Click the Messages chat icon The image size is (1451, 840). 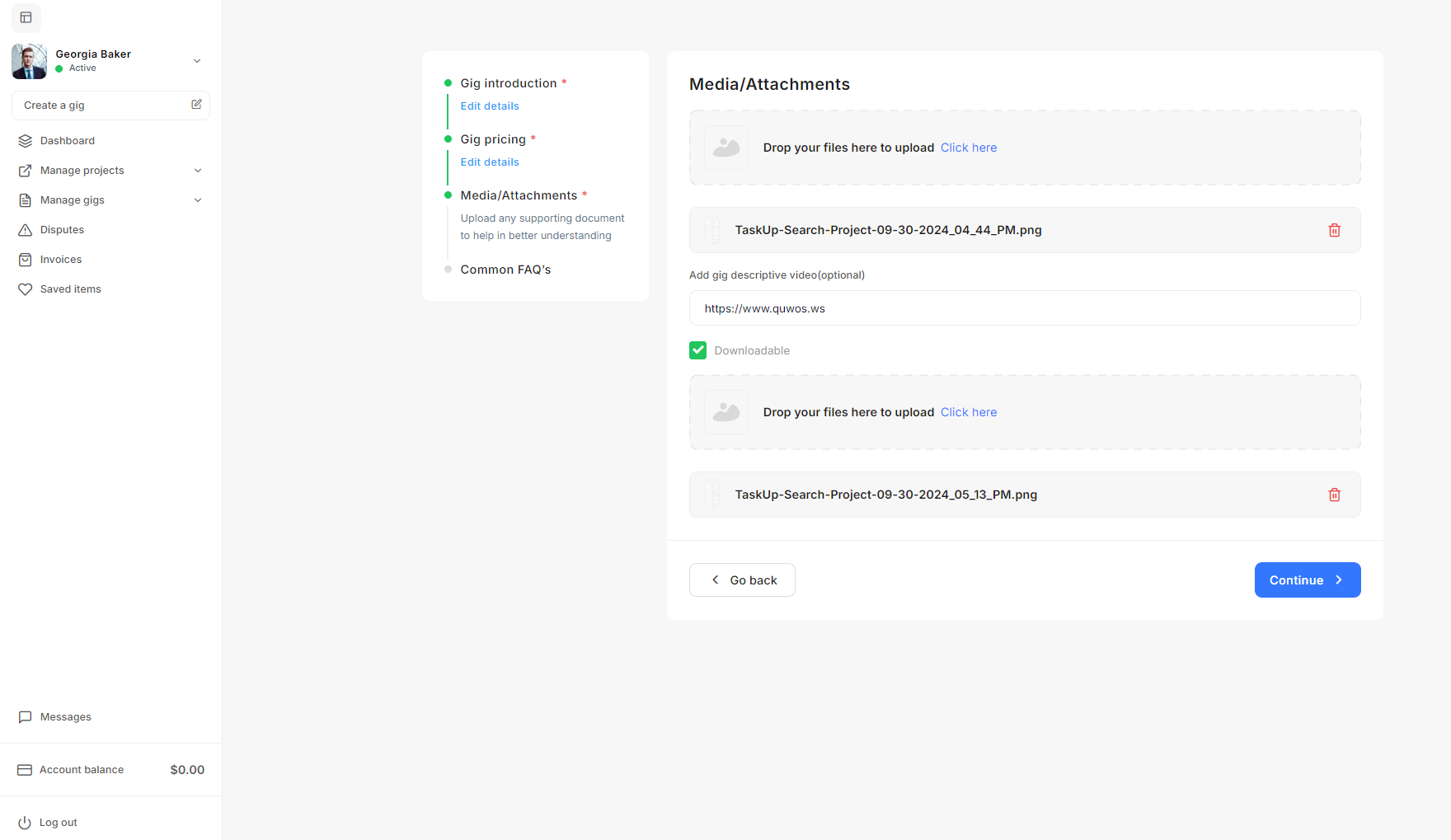(x=26, y=717)
